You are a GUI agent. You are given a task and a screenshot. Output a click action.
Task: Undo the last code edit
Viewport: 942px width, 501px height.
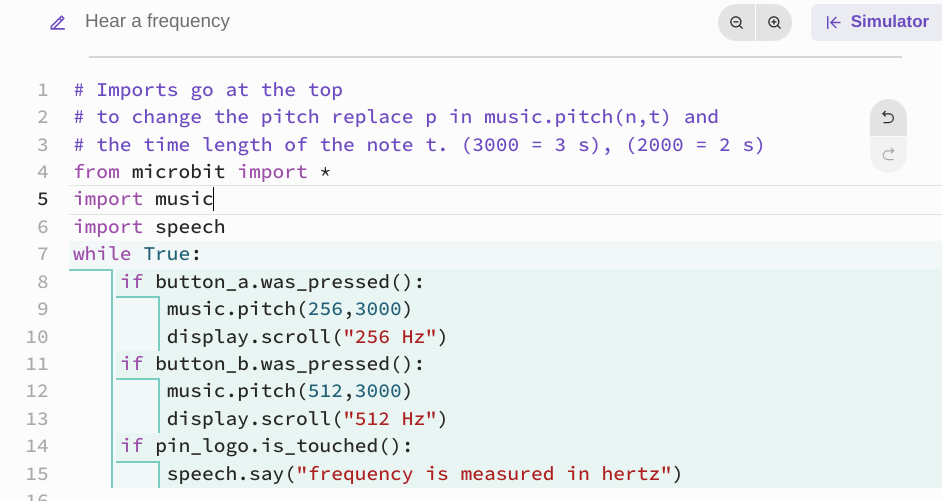(x=888, y=118)
